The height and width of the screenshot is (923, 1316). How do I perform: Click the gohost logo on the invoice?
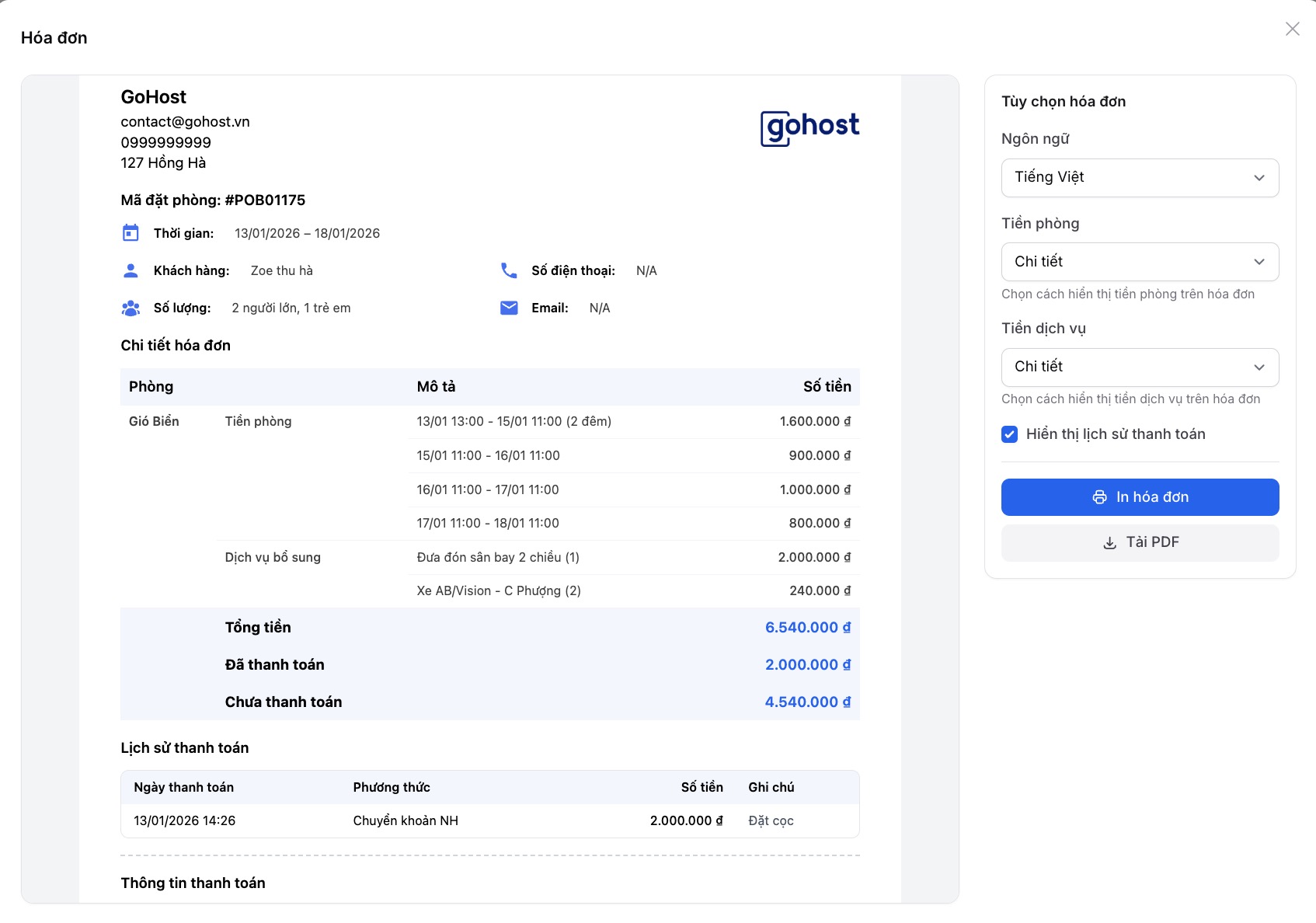click(809, 127)
